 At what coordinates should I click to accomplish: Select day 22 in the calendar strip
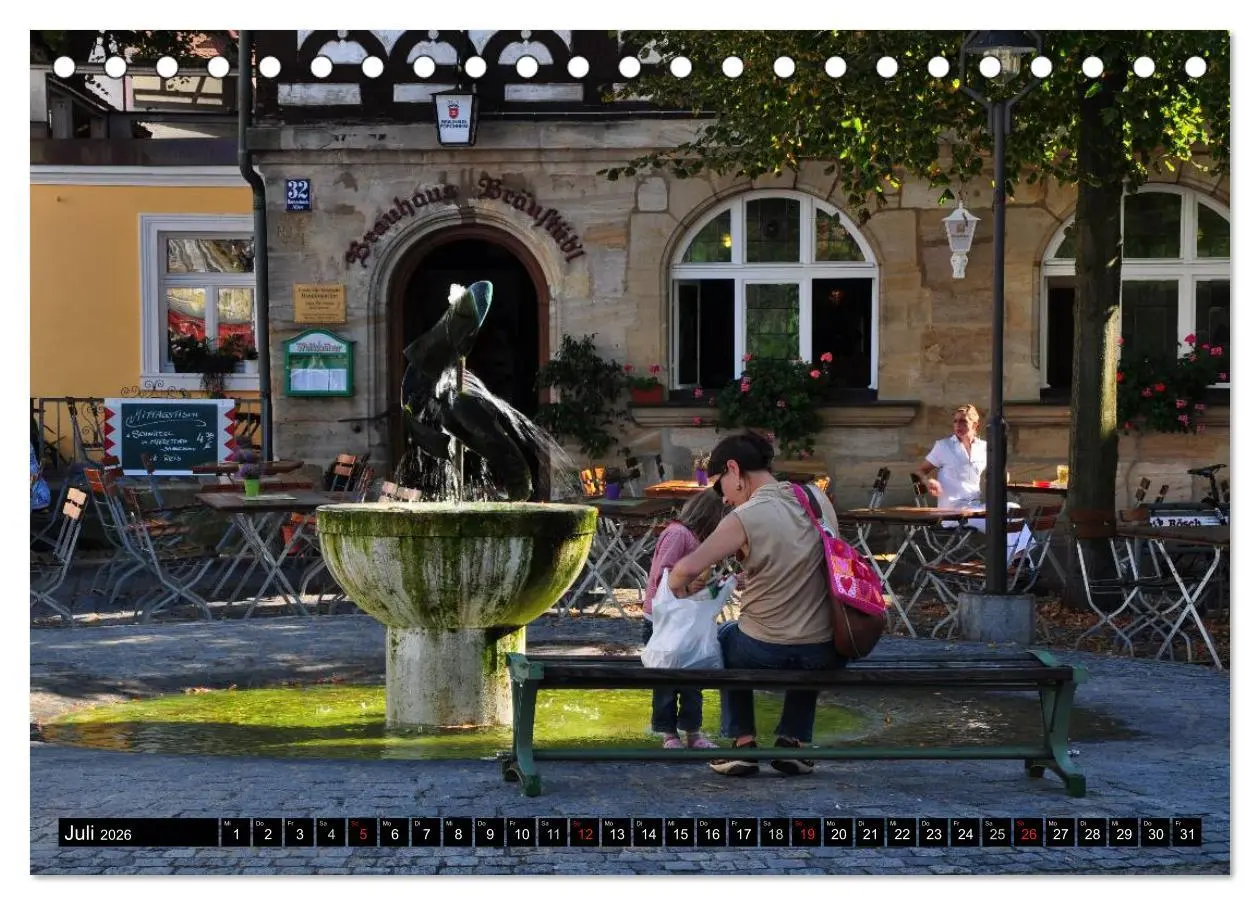click(901, 833)
